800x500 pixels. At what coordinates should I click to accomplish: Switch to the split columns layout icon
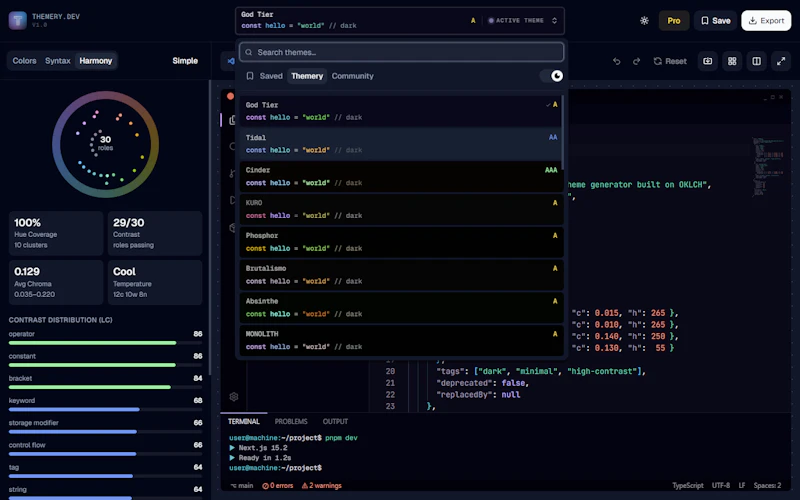click(757, 61)
